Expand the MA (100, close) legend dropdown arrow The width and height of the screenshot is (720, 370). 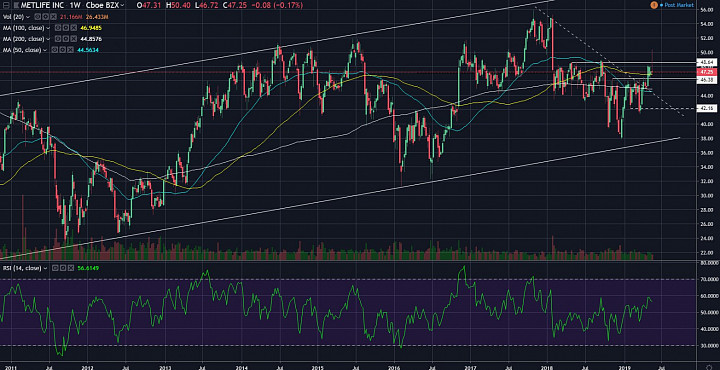pos(48,28)
